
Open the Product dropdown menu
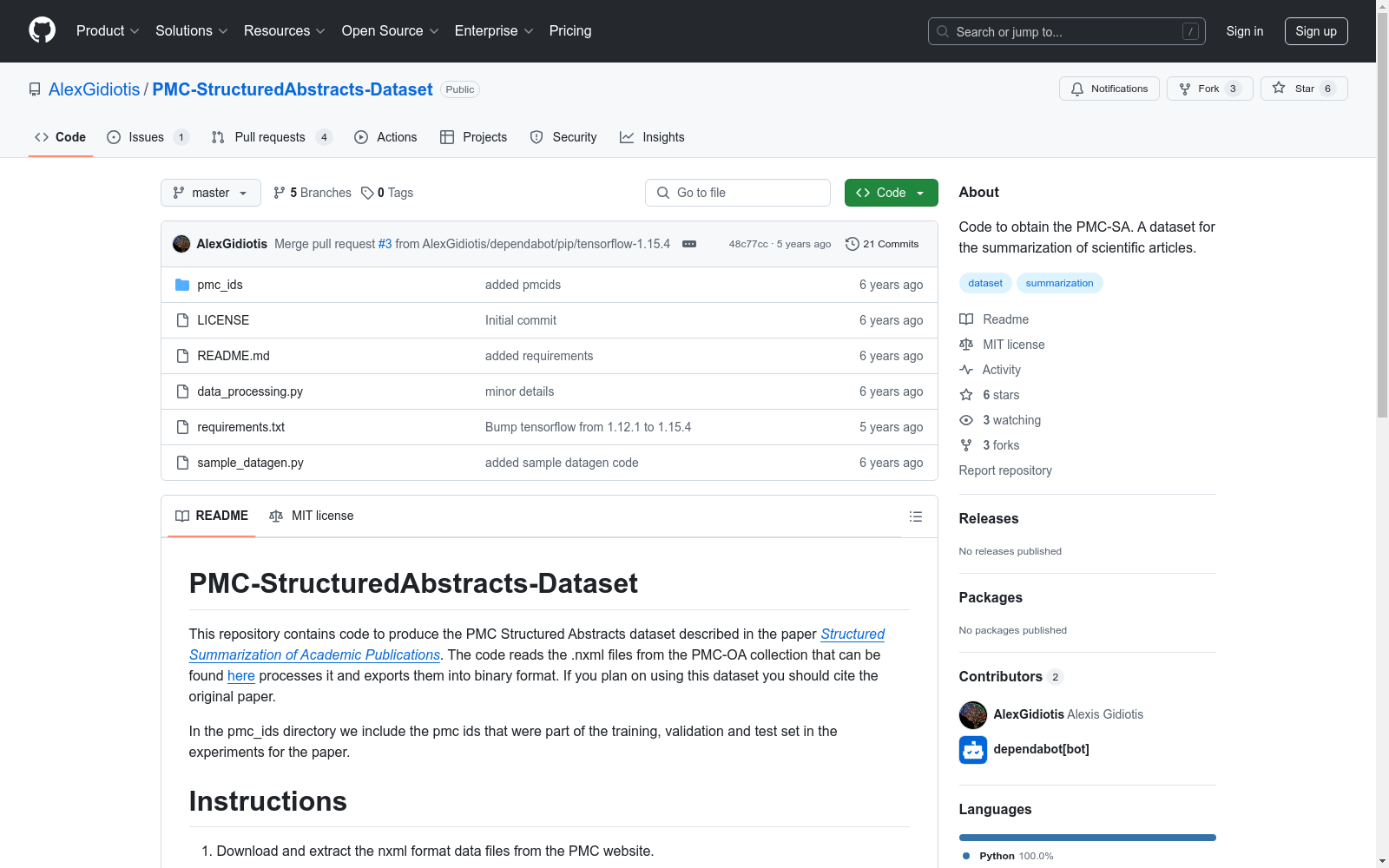point(108,31)
